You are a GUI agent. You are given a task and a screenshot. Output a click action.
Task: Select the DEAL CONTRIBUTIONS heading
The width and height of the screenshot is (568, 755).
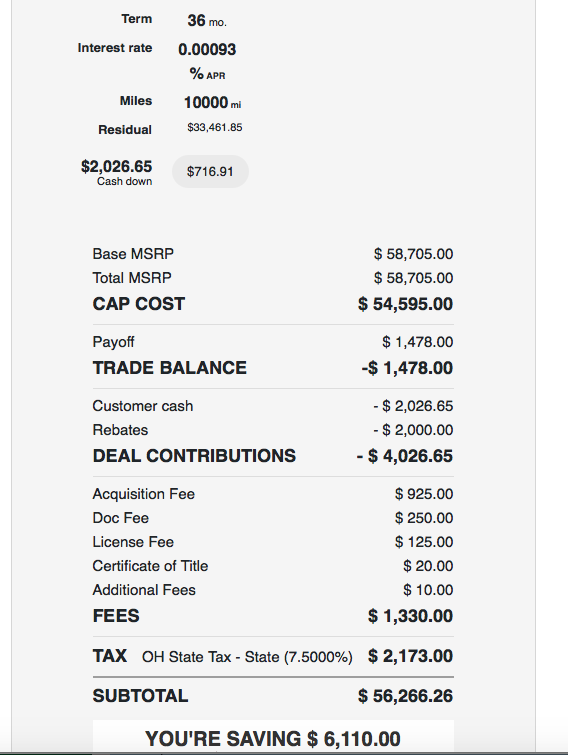coord(194,456)
